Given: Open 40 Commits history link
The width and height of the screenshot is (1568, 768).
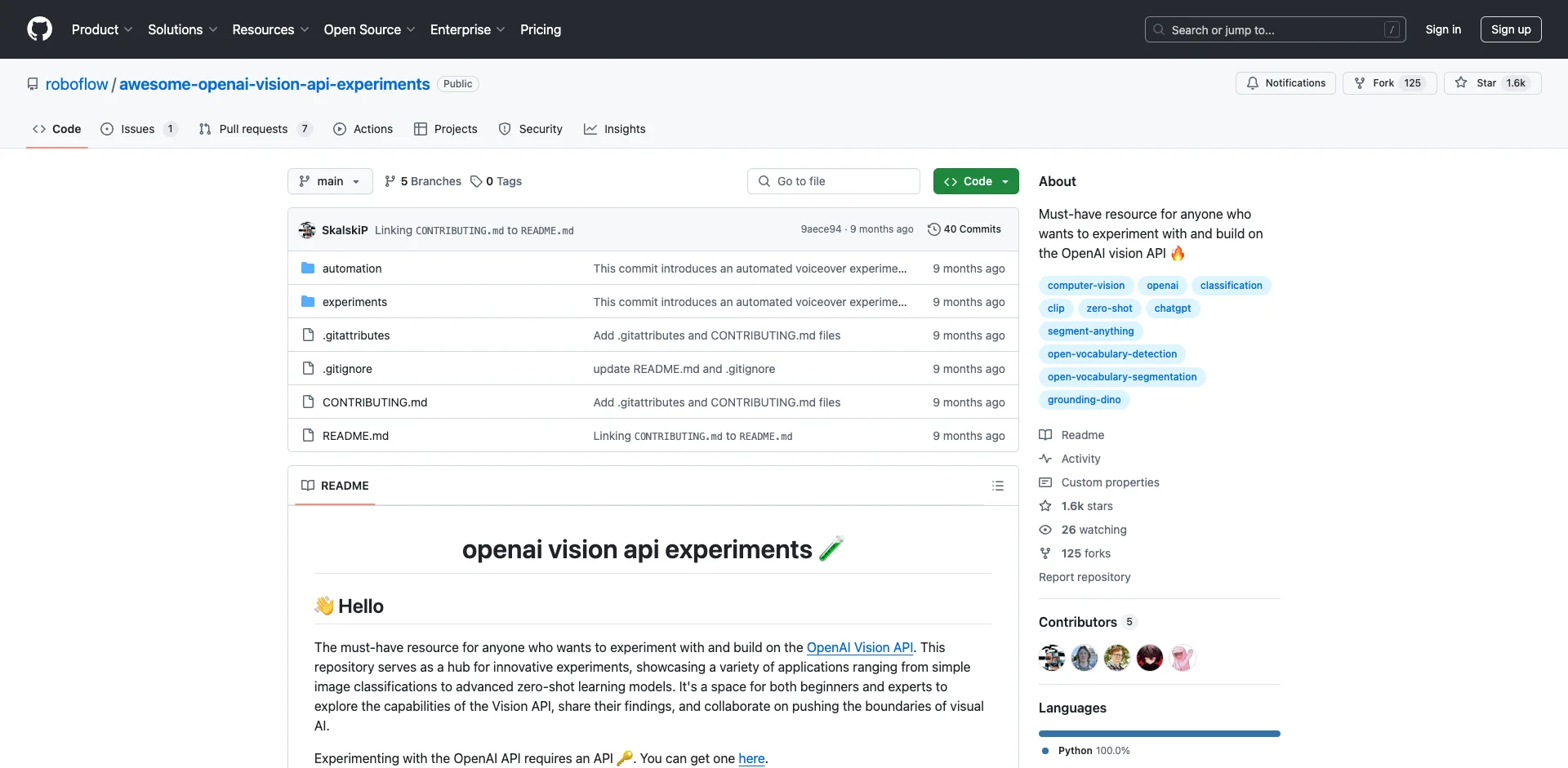Looking at the screenshot, I should click(964, 229).
